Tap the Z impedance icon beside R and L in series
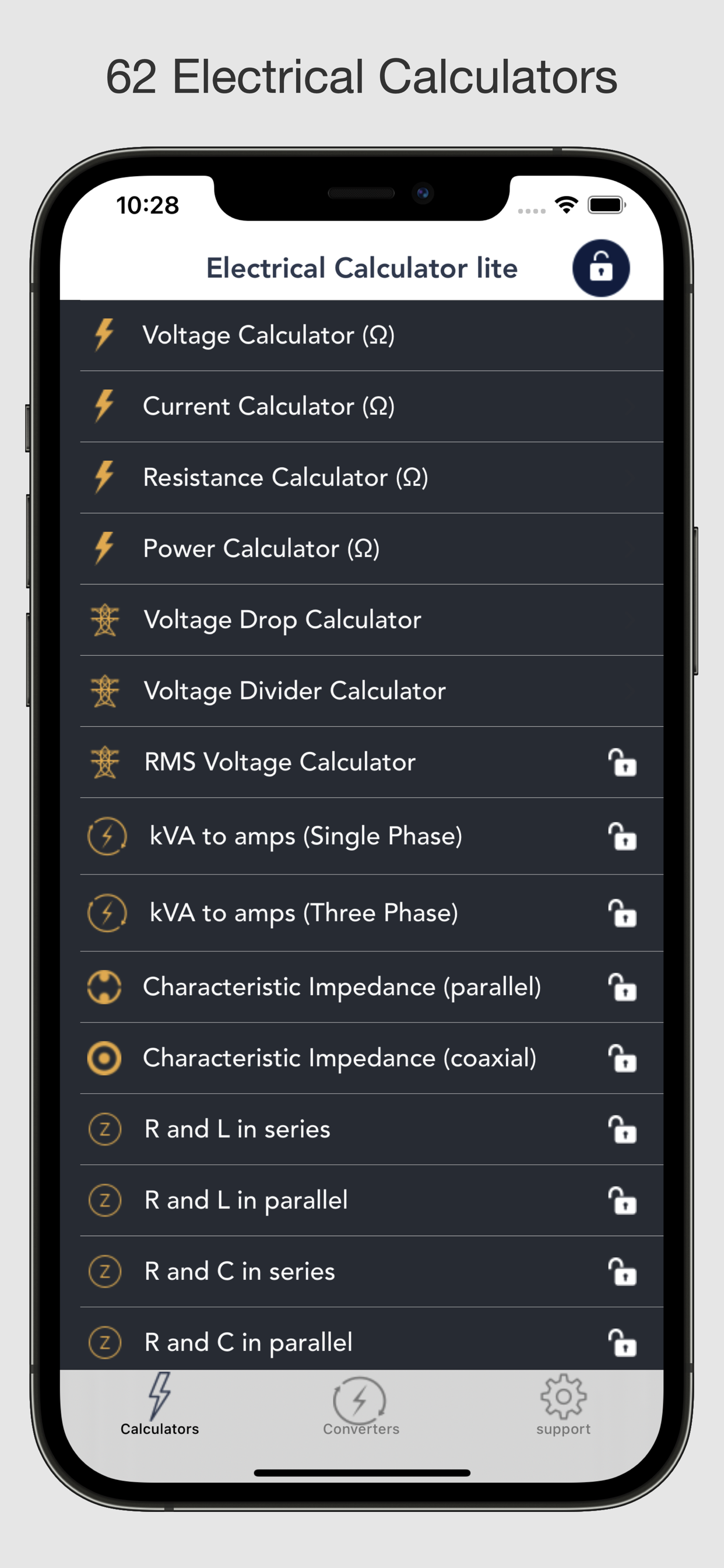 point(105,1129)
